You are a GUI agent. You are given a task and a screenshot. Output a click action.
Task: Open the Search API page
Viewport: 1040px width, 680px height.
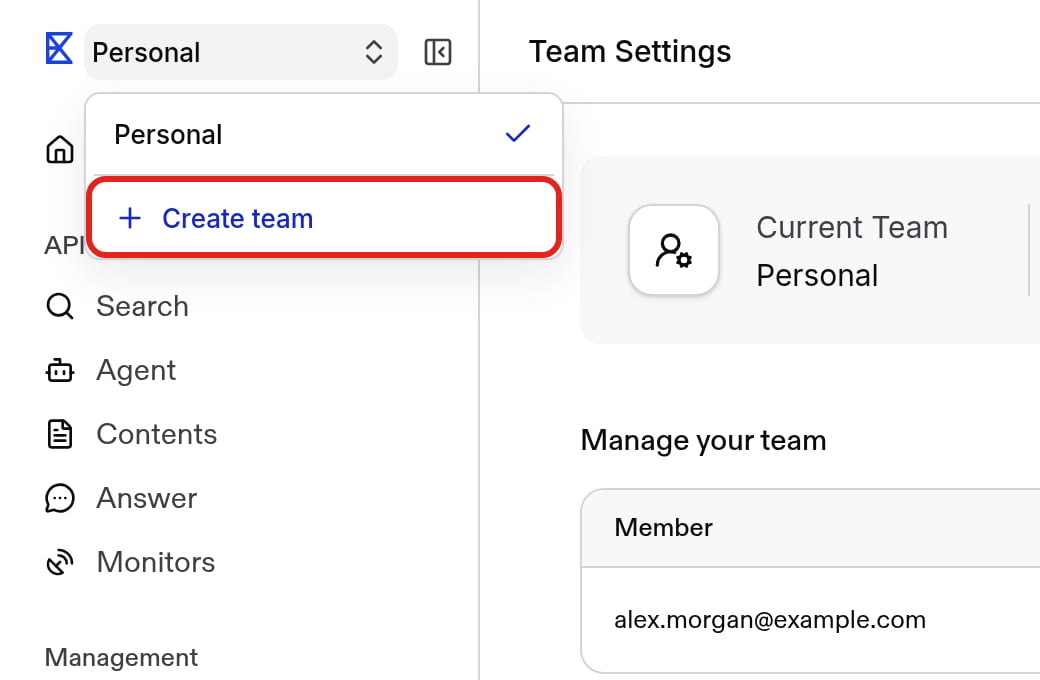143,306
